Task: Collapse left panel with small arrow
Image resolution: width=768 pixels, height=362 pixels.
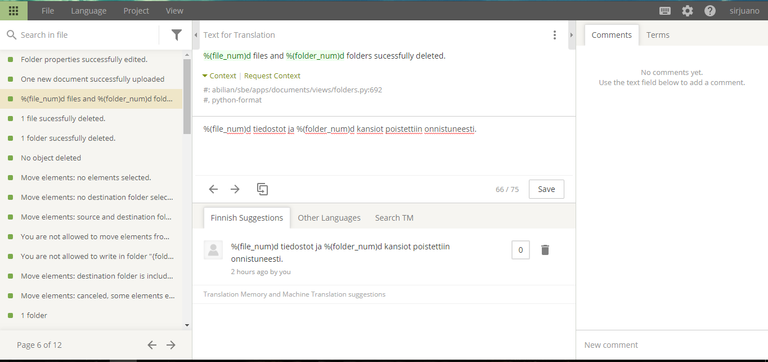Action: 196,35
